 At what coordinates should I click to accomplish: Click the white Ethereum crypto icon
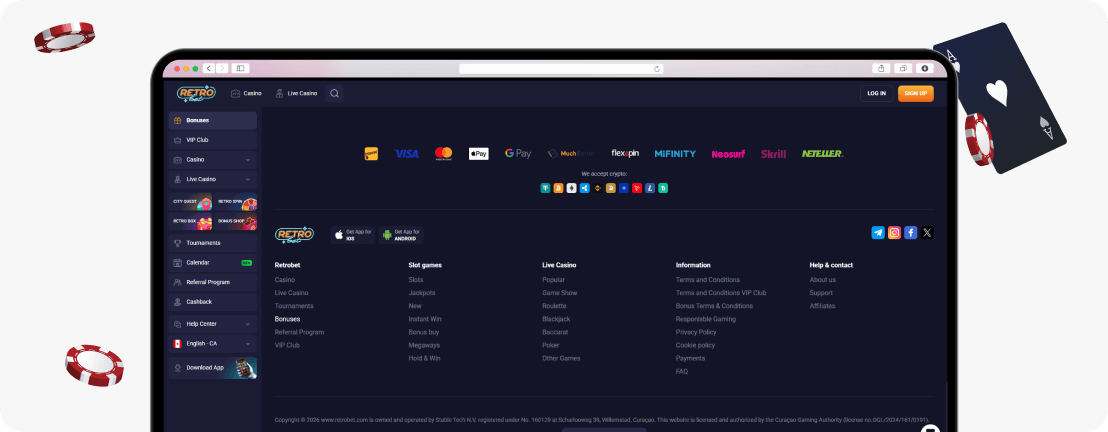pos(572,188)
